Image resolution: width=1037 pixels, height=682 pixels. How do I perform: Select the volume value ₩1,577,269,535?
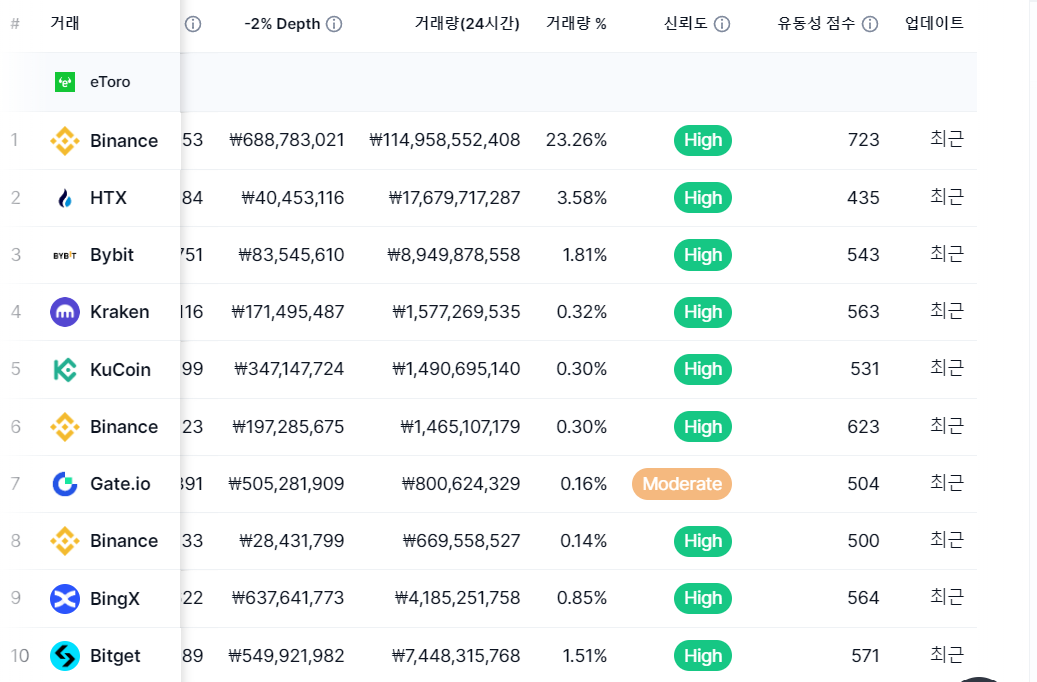click(456, 312)
